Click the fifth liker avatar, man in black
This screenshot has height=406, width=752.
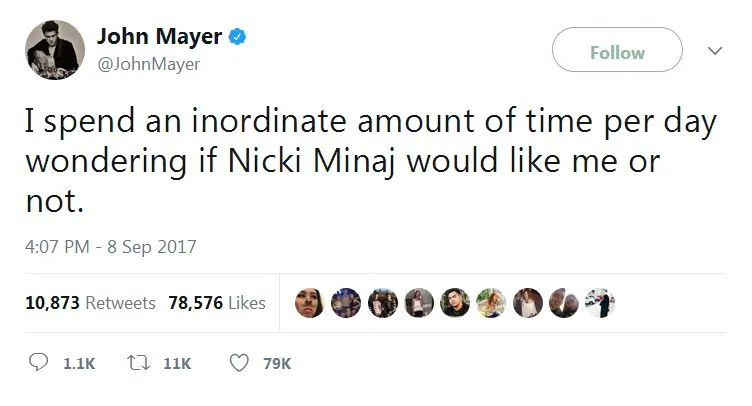click(455, 303)
